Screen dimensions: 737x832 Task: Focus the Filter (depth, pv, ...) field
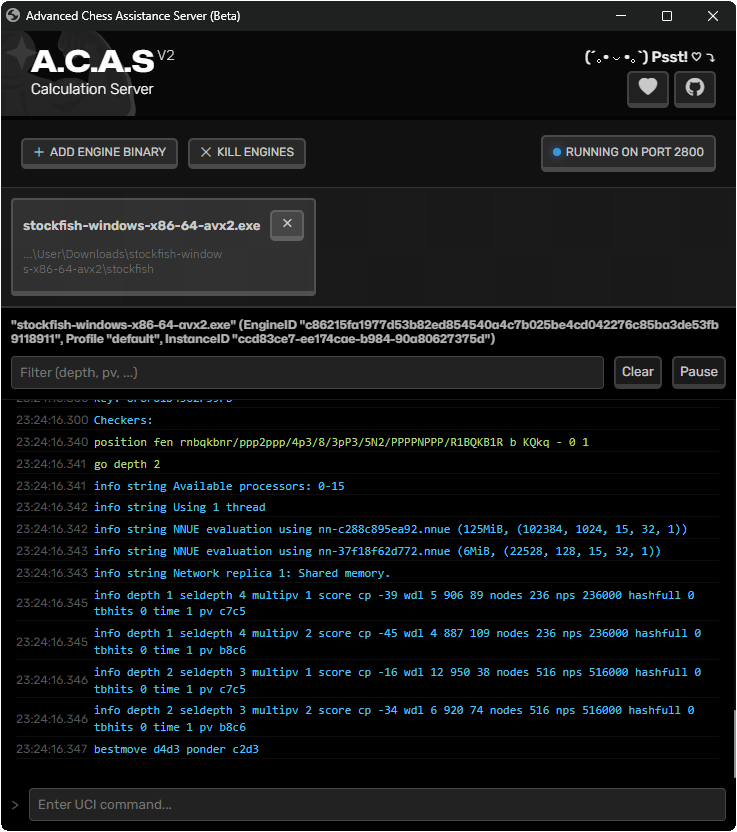tap(307, 372)
